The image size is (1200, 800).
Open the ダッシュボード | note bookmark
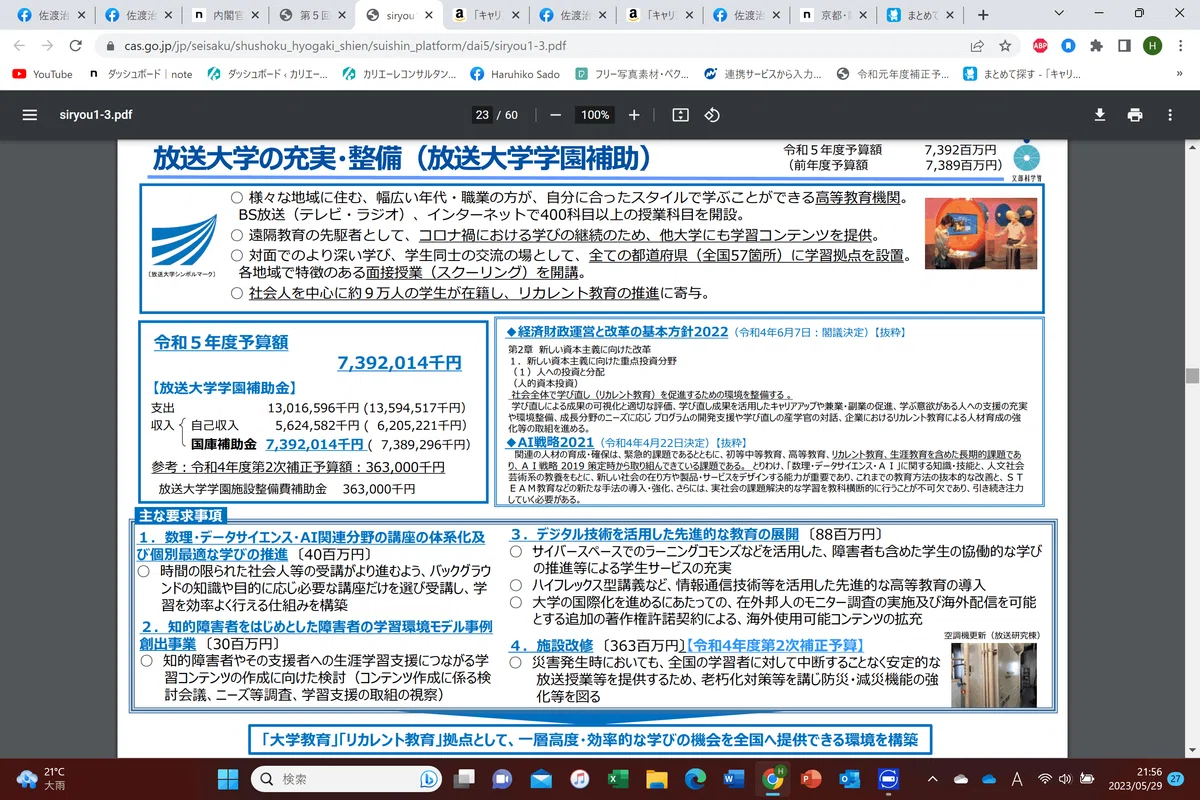[x=140, y=74]
